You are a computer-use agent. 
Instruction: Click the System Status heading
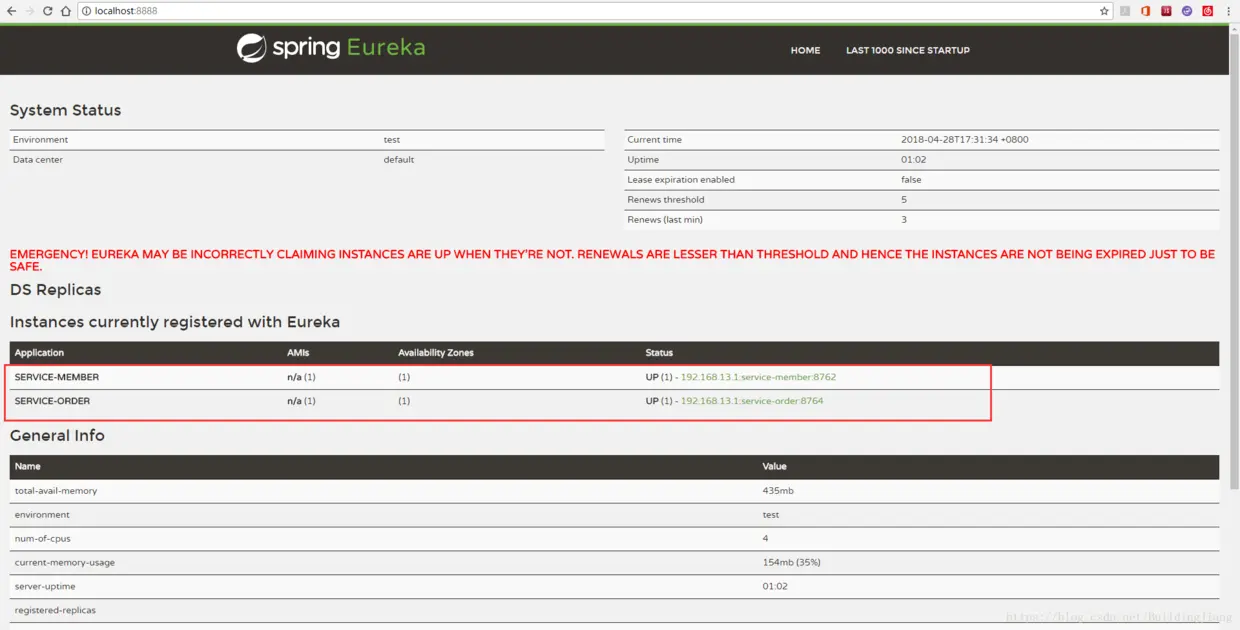[x=66, y=110]
